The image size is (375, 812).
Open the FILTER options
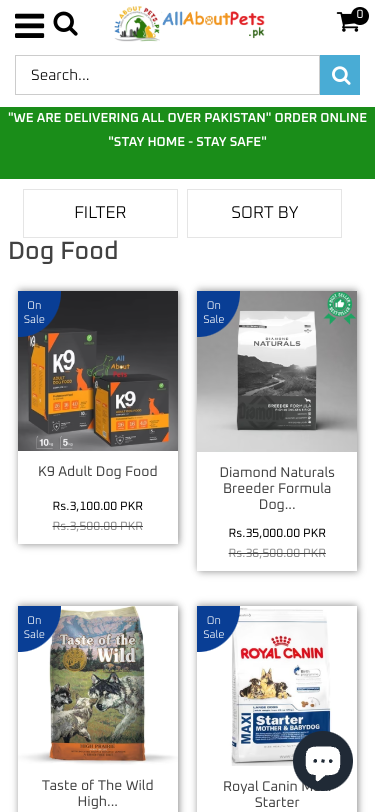click(100, 213)
